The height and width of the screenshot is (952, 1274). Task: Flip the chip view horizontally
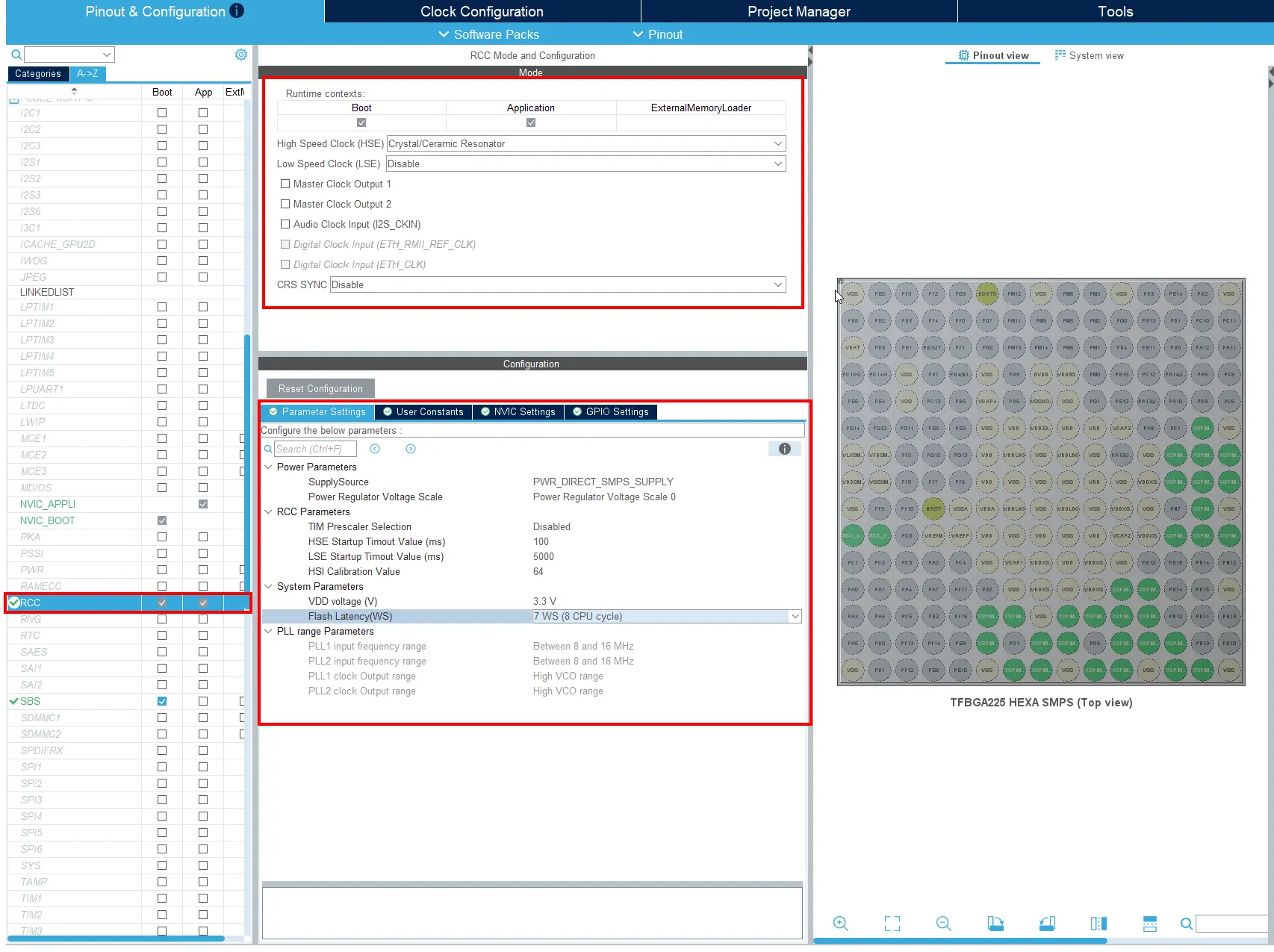coord(1099,924)
